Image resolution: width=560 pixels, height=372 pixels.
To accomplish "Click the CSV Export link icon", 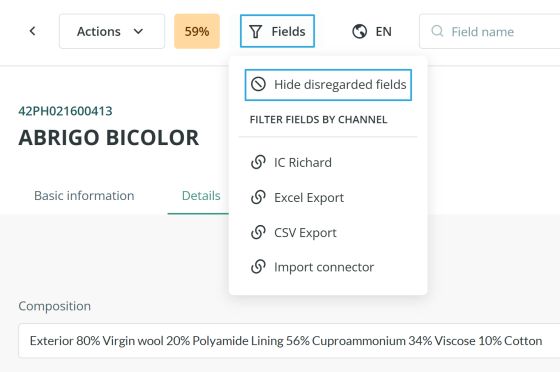I will coord(258,232).
